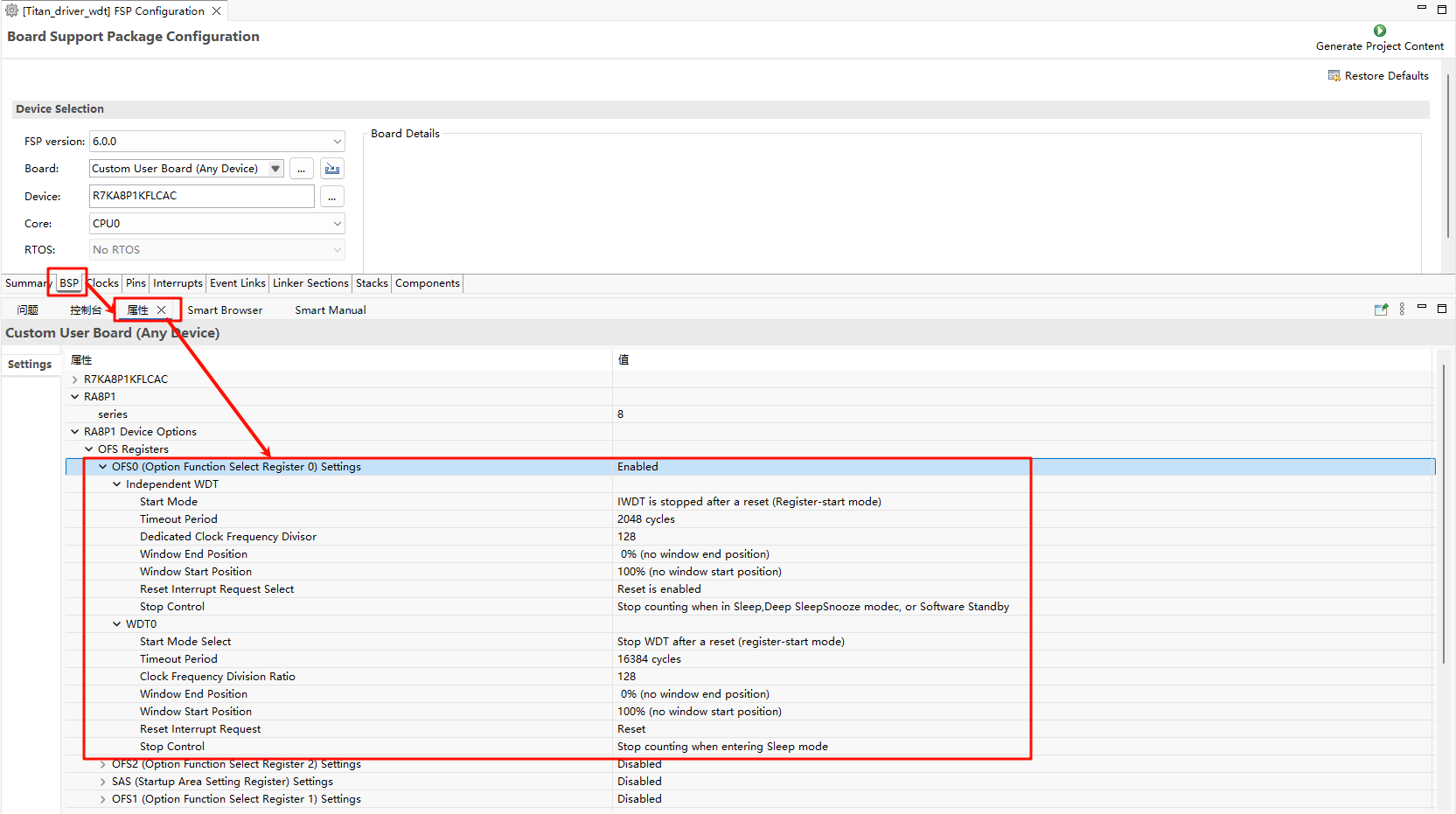Click the browse button next to Device field
The image size is (1456, 814).
[x=331, y=197]
